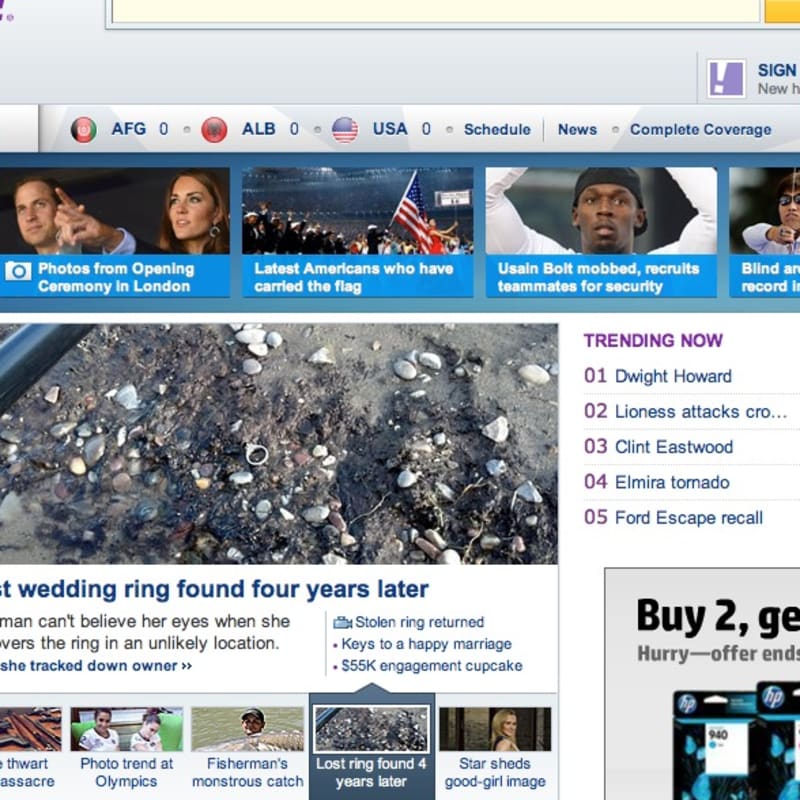Click the Photo trend at Olympics thumbnail image
This screenshot has height=800, width=800.
(127, 729)
